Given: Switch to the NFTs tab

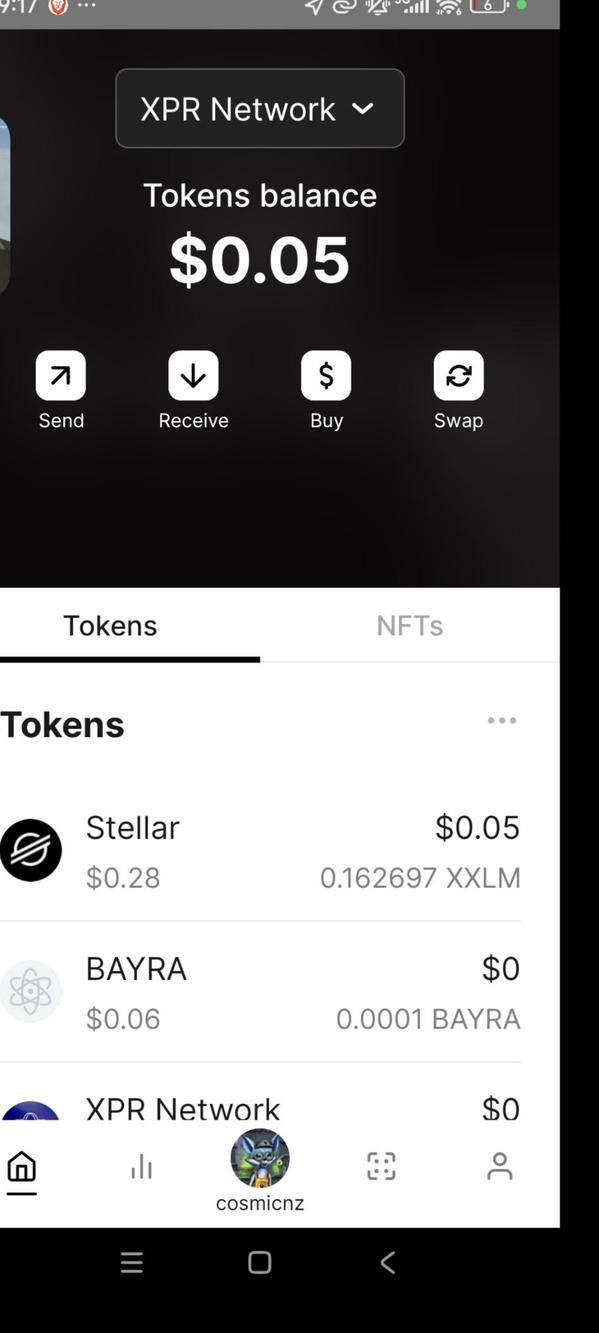Looking at the screenshot, I should (x=408, y=625).
